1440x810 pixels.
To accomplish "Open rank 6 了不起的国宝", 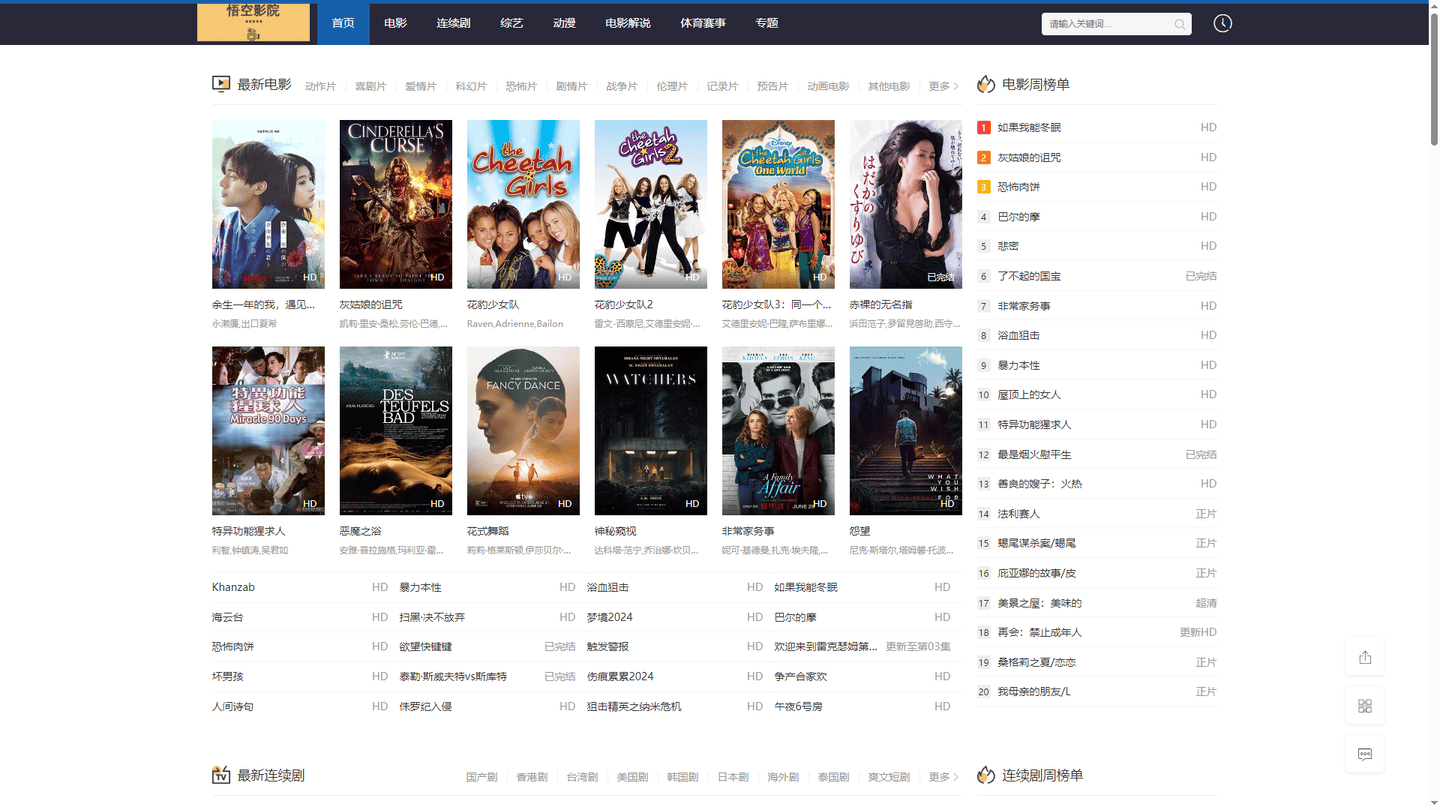I will click(1029, 276).
